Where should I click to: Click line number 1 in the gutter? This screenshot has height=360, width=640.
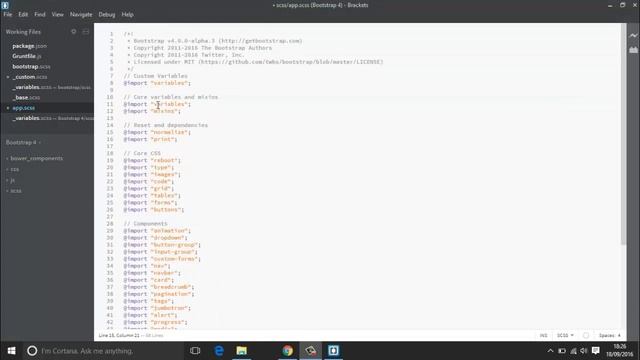[x=111, y=34]
